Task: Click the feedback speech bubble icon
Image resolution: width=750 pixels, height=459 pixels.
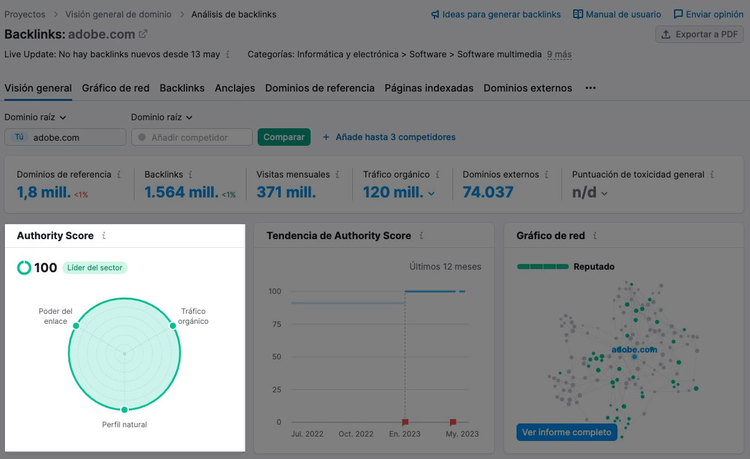Action: pyautogui.click(x=678, y=14)
